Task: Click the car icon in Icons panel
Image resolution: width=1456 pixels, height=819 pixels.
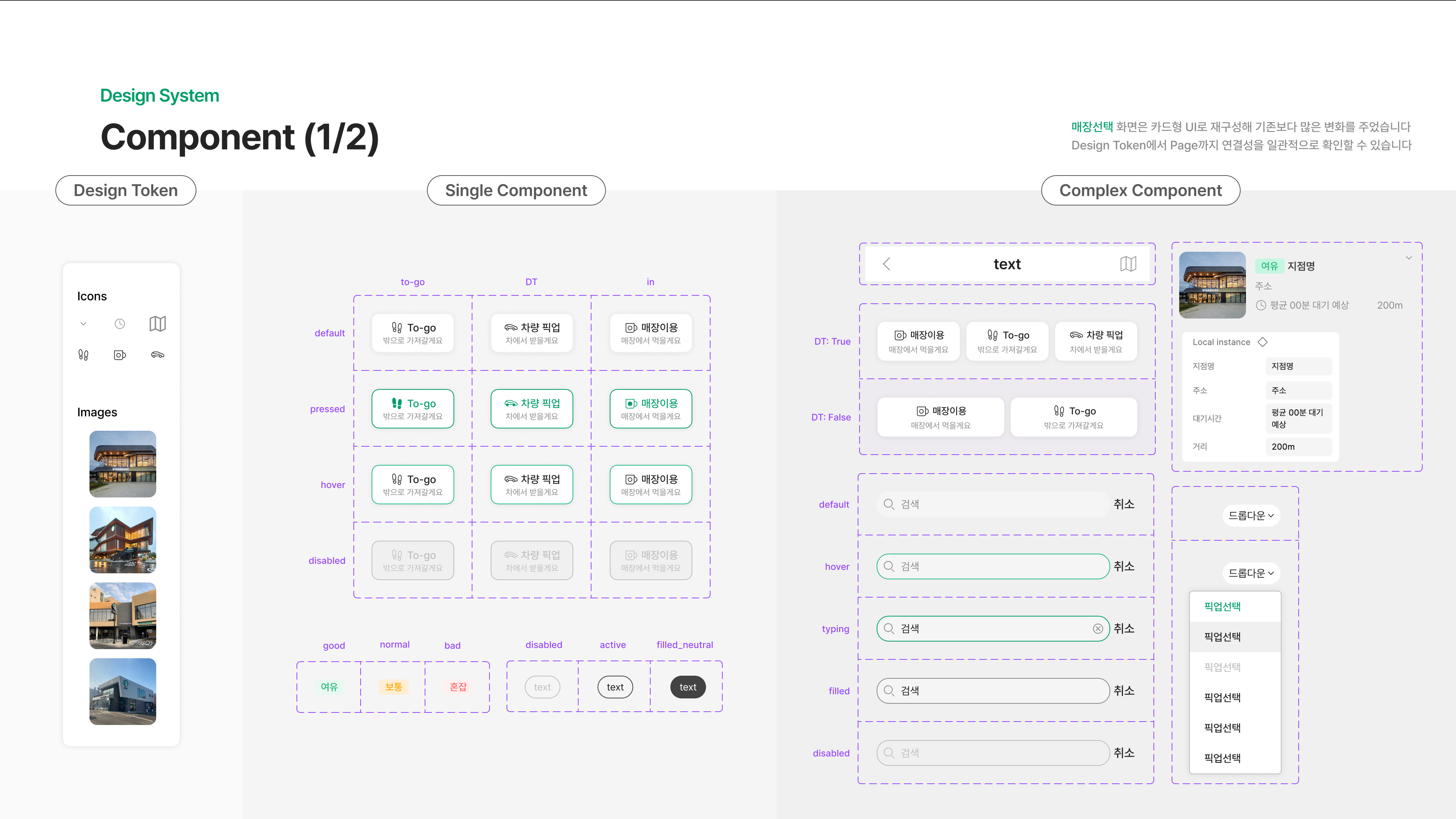Action: tap(158, 355)
